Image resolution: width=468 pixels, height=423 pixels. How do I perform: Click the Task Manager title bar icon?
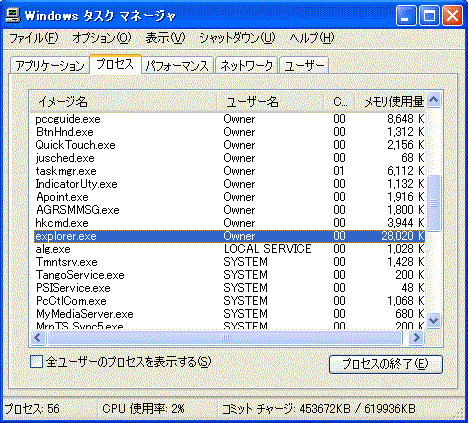(x=13, y=15)
